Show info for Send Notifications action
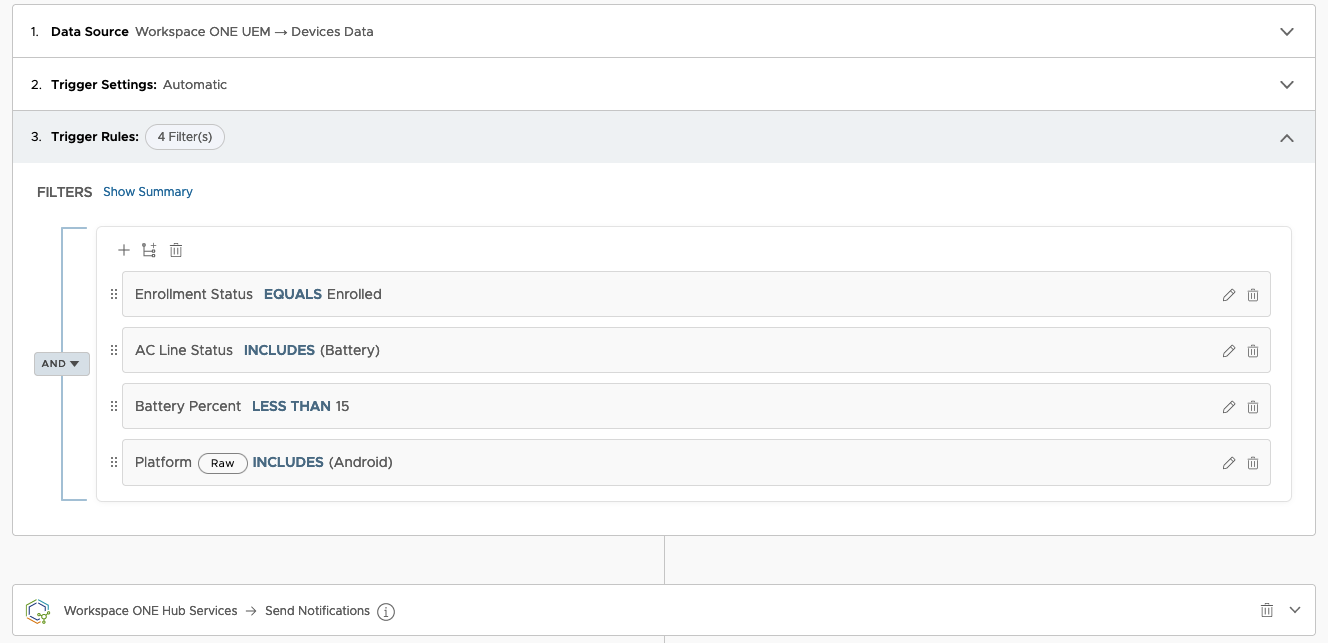 click(386, 611)
